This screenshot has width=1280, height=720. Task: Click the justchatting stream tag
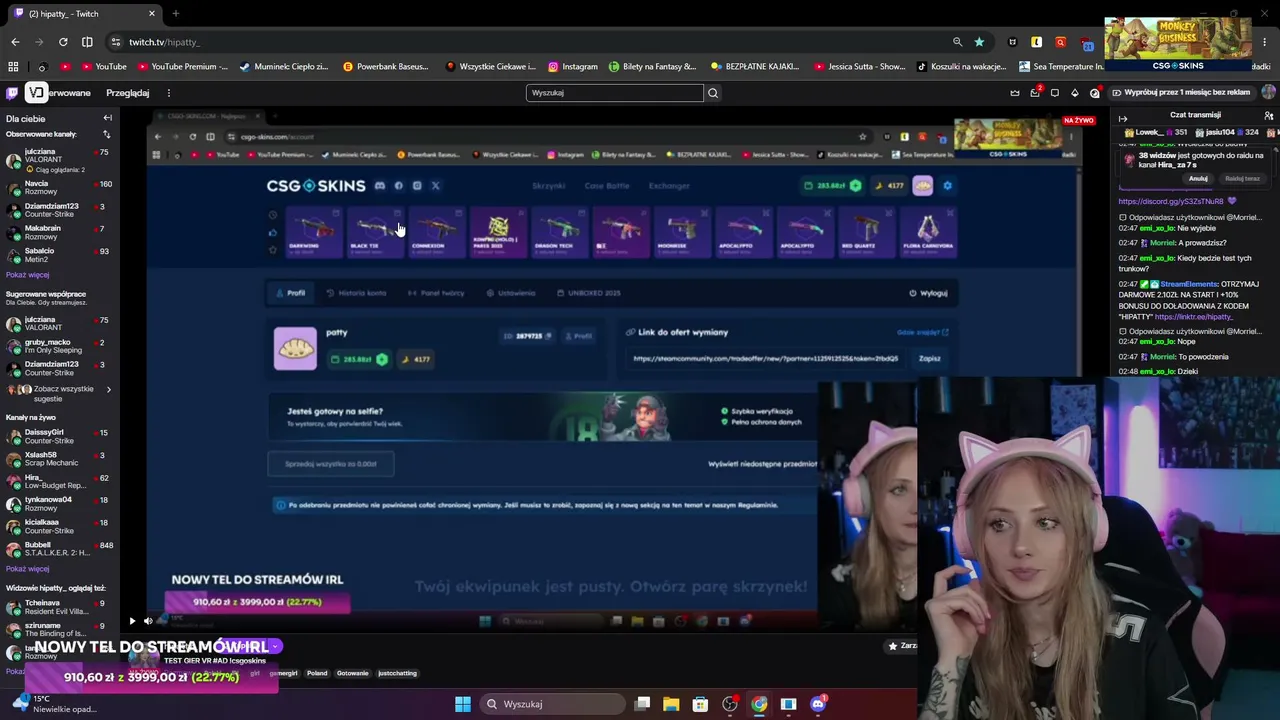[397, 673]
